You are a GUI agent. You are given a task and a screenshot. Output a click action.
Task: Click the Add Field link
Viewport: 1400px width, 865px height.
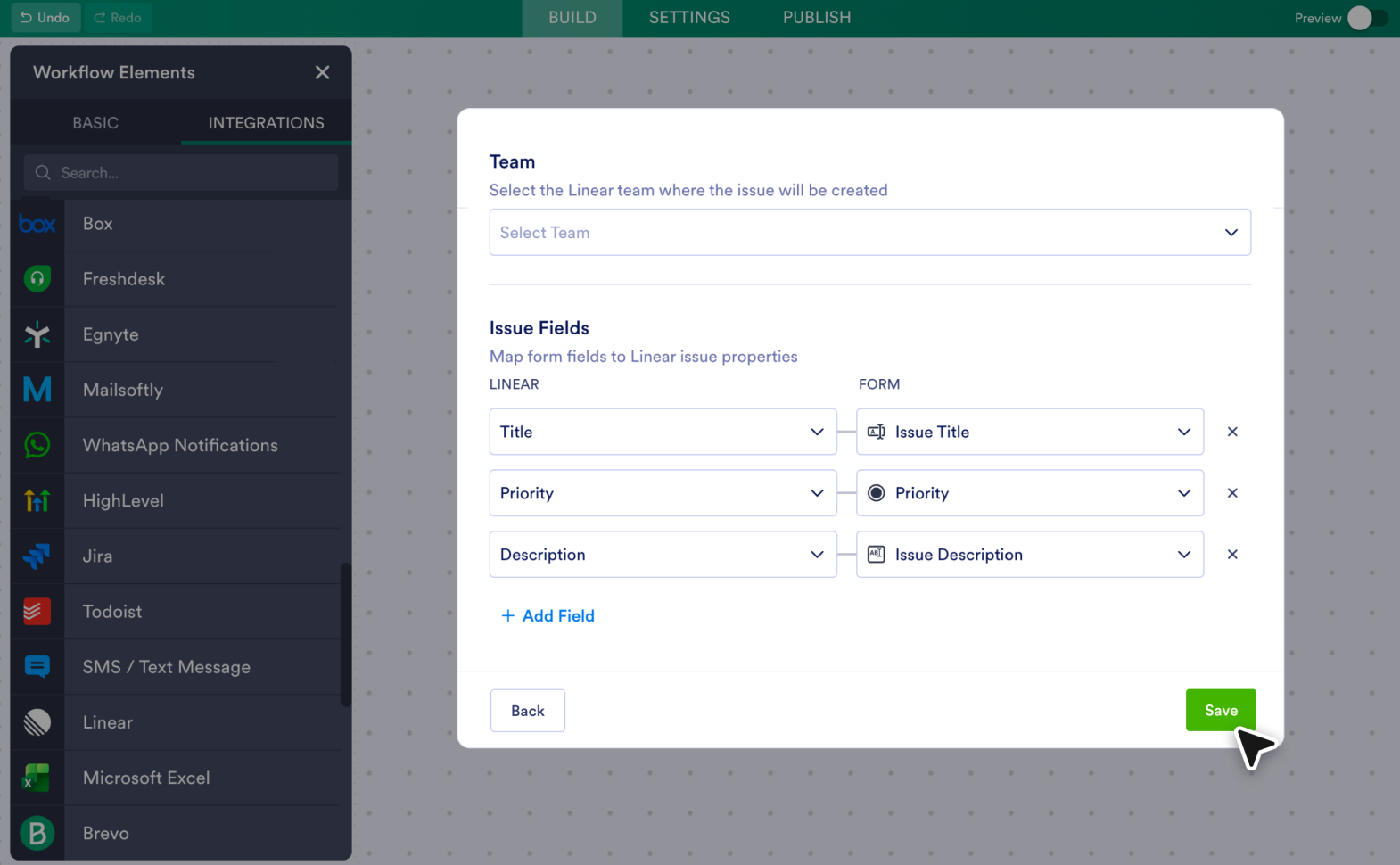548,616
